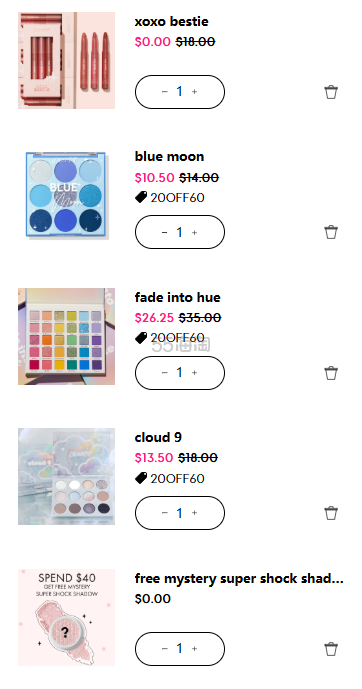Click 20OFF60 coupon tag under blue moon
Viewport: 362px width, 689px height.
point(170,198)
